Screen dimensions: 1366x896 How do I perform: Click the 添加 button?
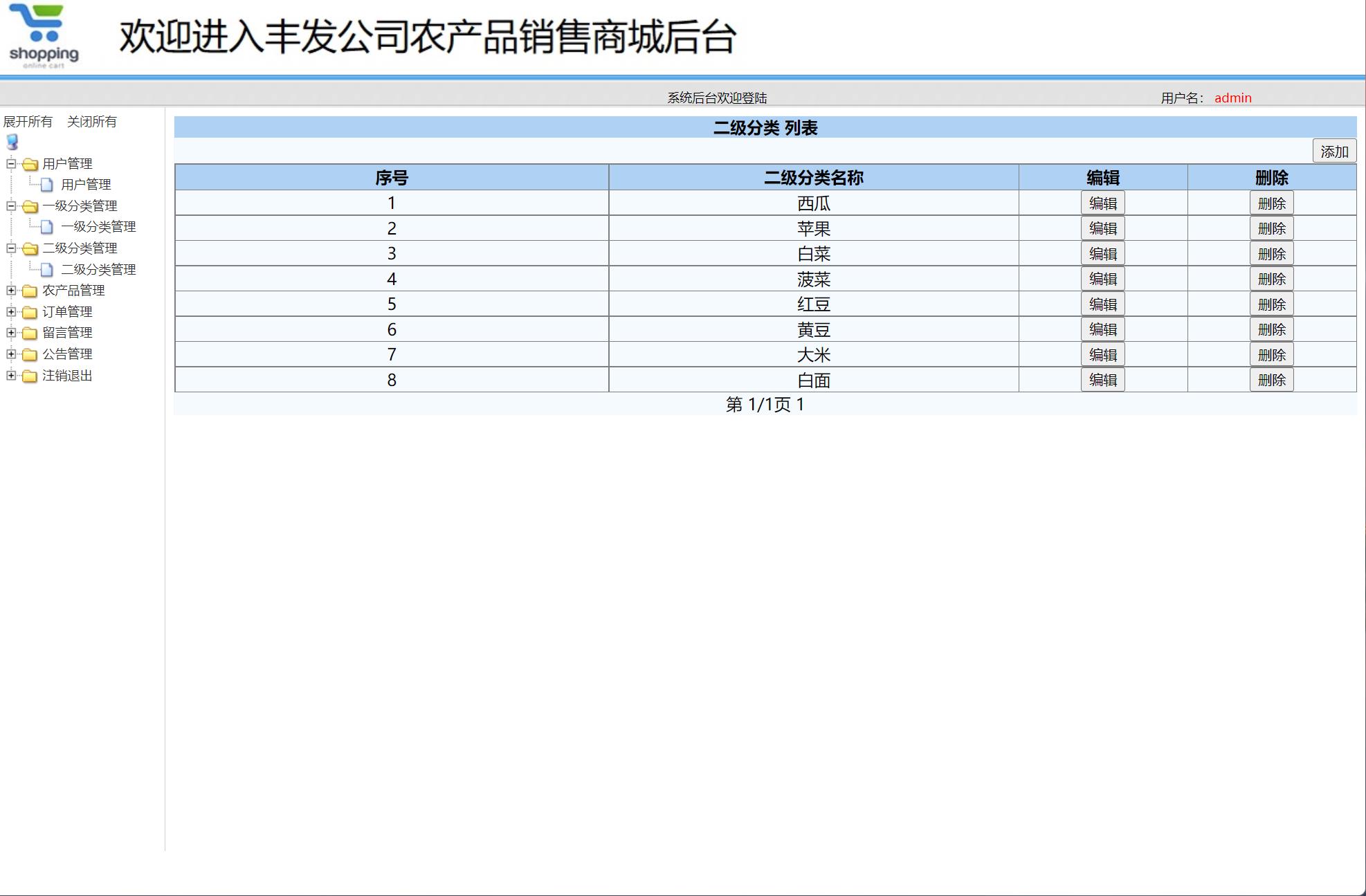point(1334,150)
